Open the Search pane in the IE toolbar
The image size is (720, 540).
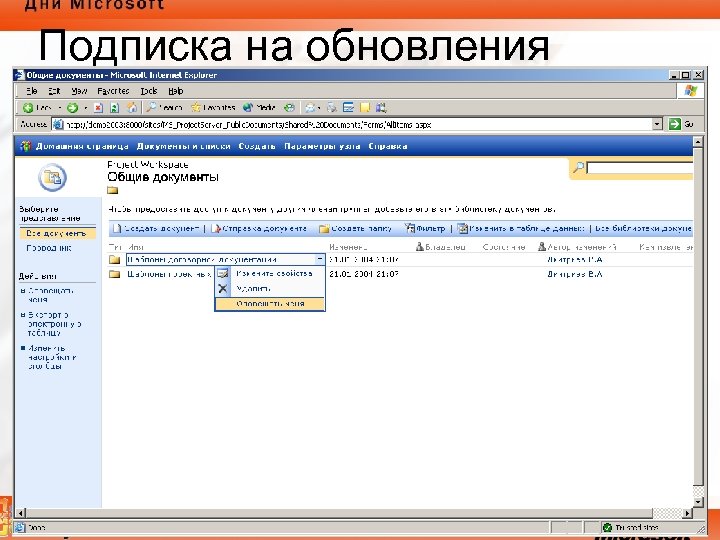164,108
